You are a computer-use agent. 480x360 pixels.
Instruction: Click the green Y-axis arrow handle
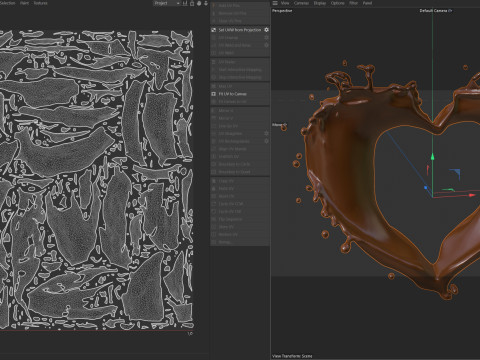tap(432, 156)
